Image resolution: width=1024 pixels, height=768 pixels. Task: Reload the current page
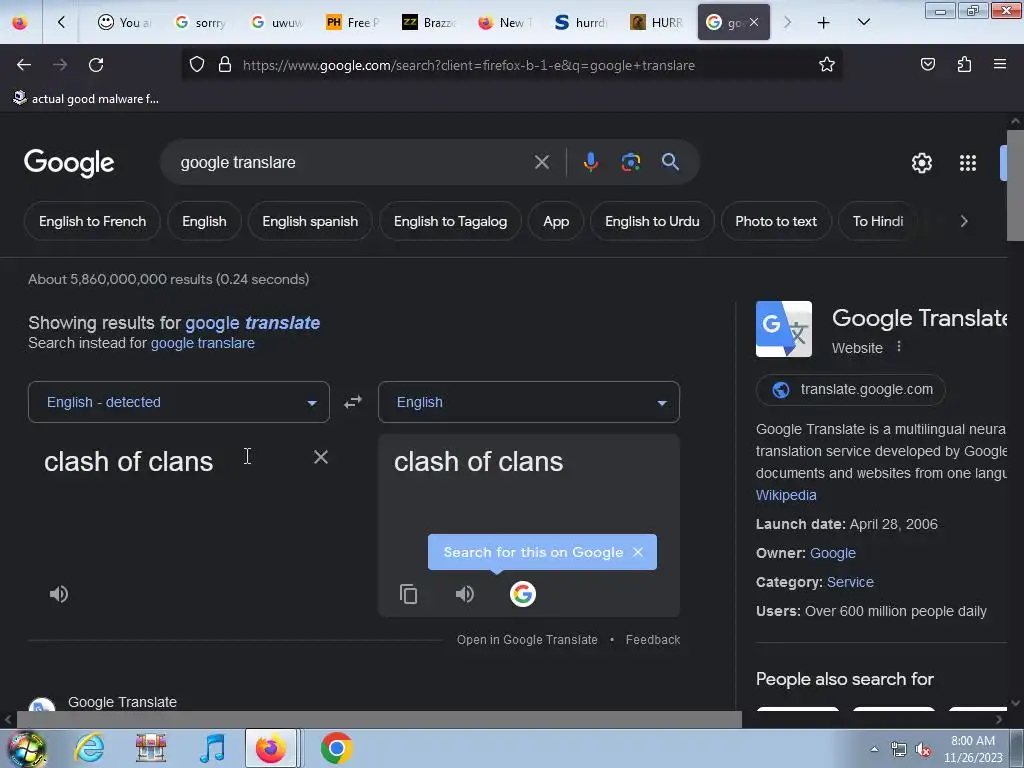[96, 65]
